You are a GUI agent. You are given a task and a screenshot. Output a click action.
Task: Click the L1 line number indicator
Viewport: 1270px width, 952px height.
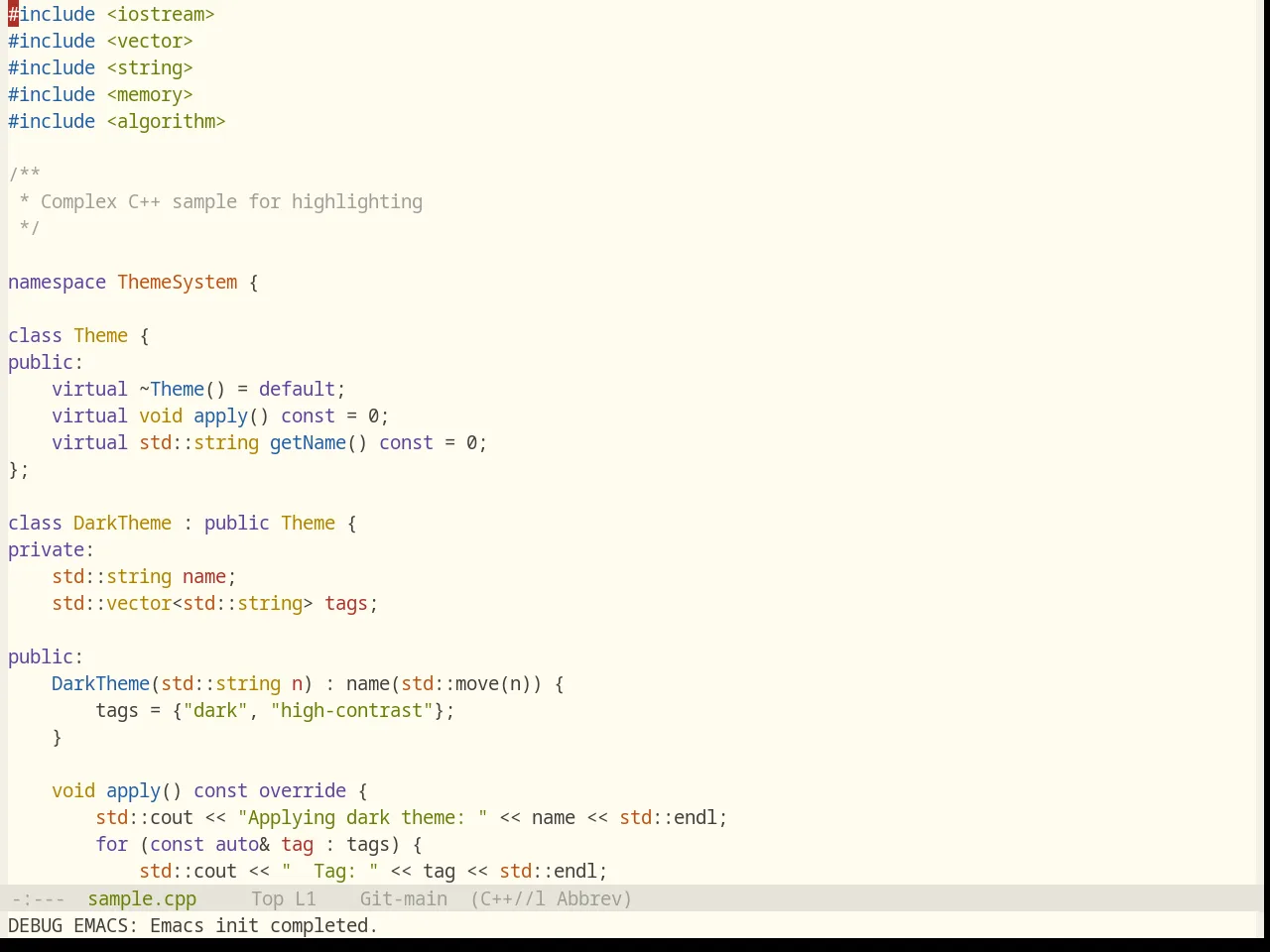(306, 898)
